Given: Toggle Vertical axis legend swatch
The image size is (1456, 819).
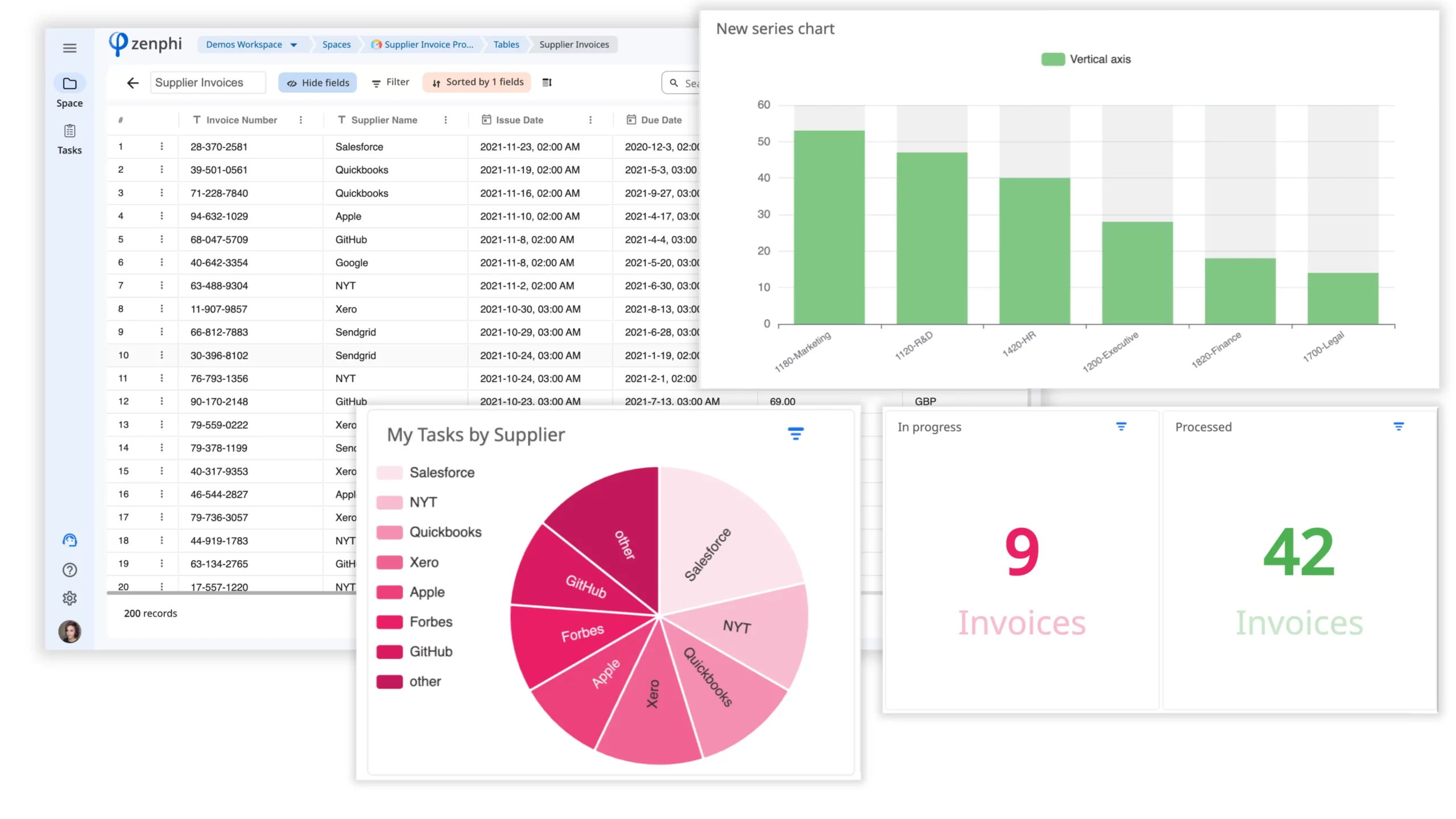Looking at the screenshot, I should click(x=1053, y=59).
